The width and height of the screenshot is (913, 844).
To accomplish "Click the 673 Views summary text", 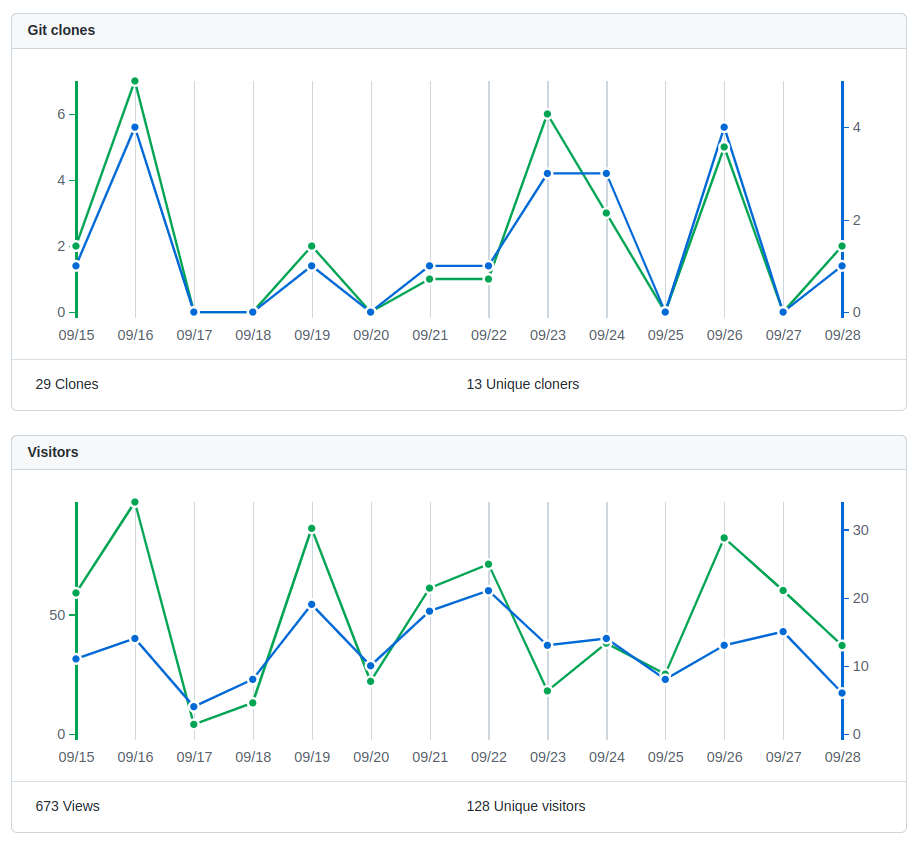I will [x=68, y=806].
